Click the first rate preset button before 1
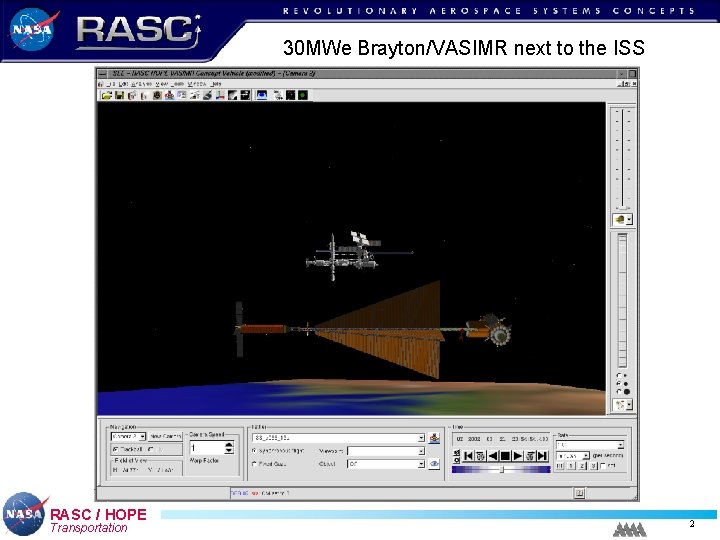The image size is (720, 540). coord(560,466)
